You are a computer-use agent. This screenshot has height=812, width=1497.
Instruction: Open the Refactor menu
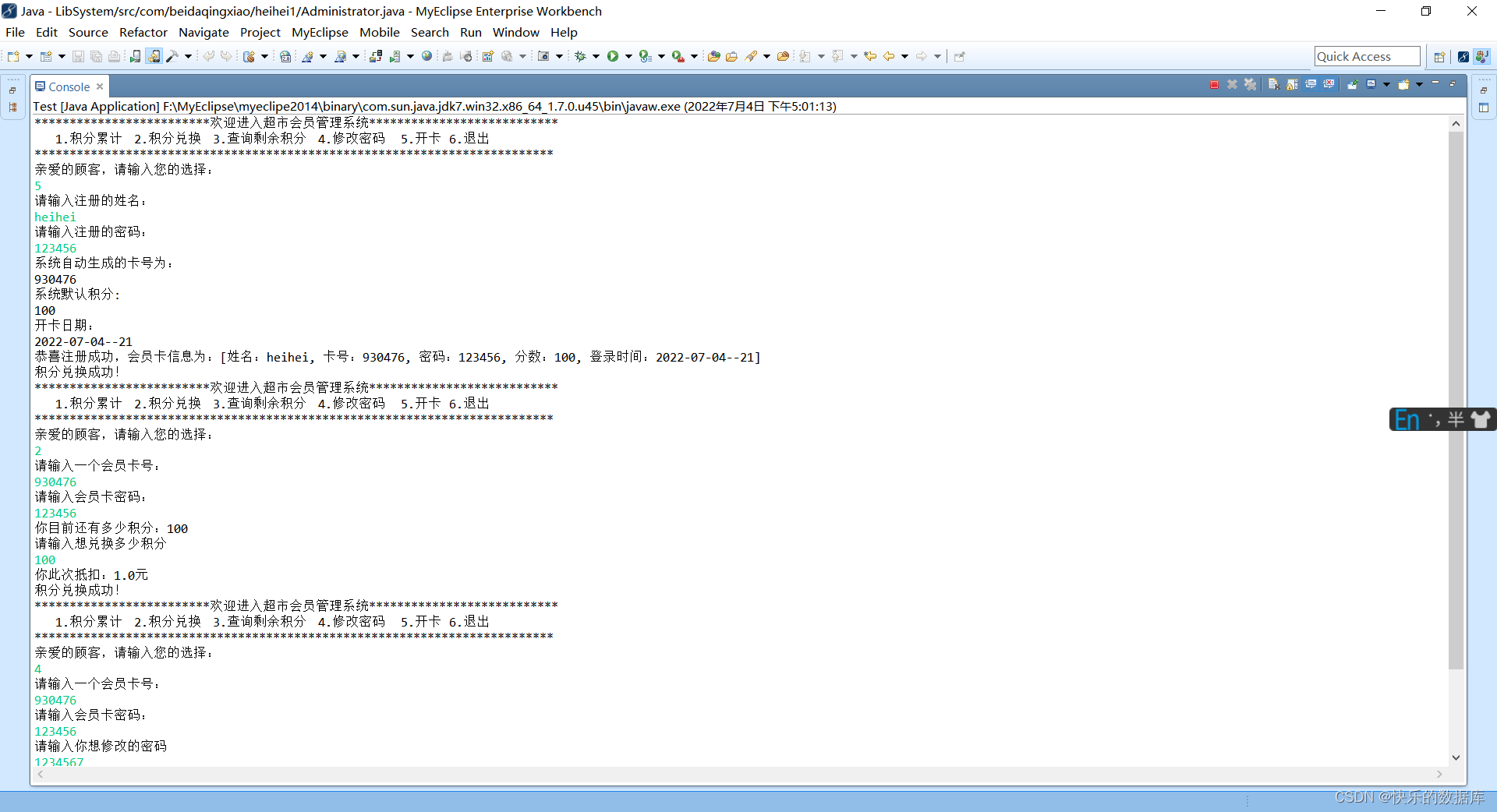click(x=143, y=32)
